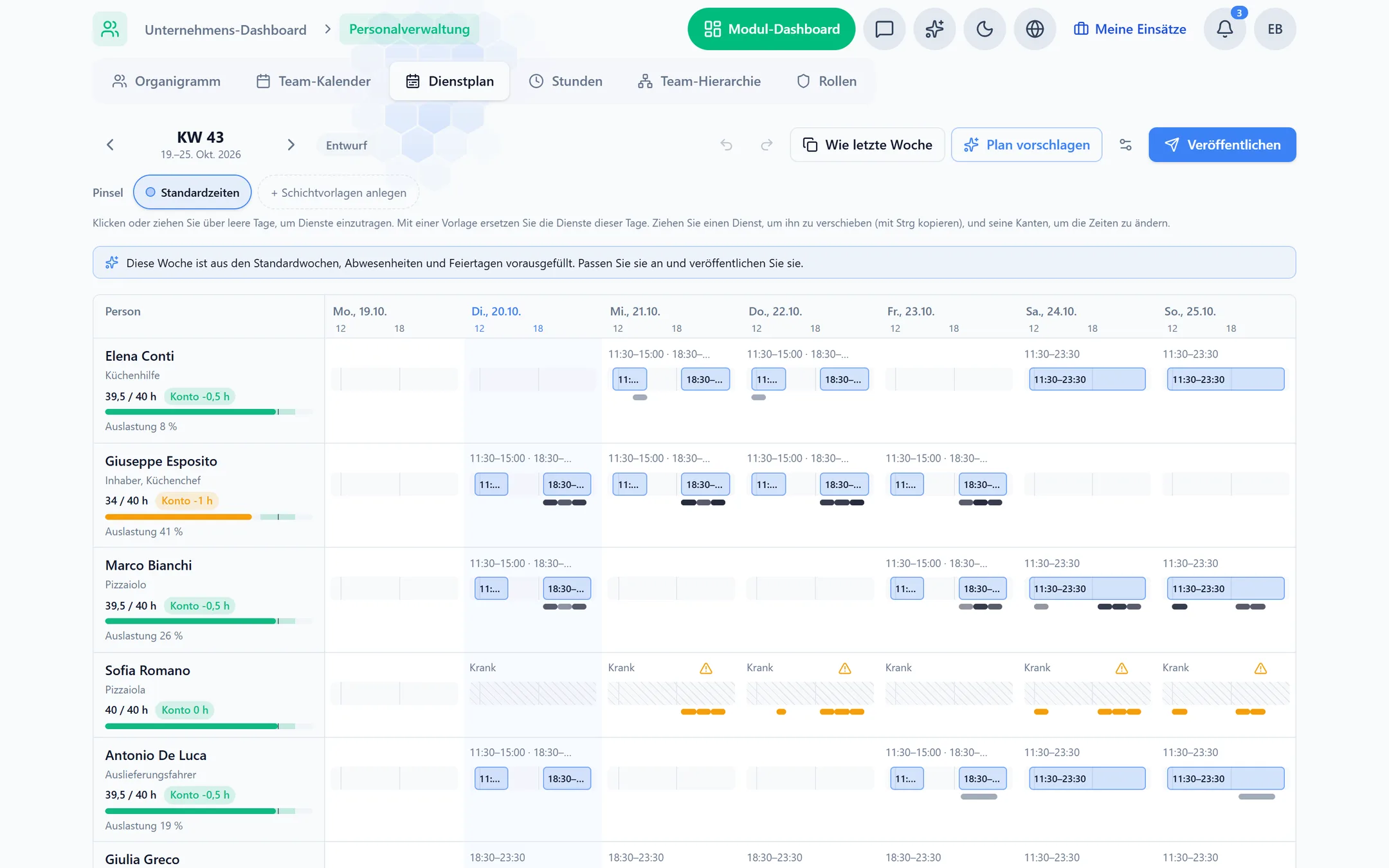1389x868 pixels.
Task: Open the chat messages icon
Action: click(884, 29)
